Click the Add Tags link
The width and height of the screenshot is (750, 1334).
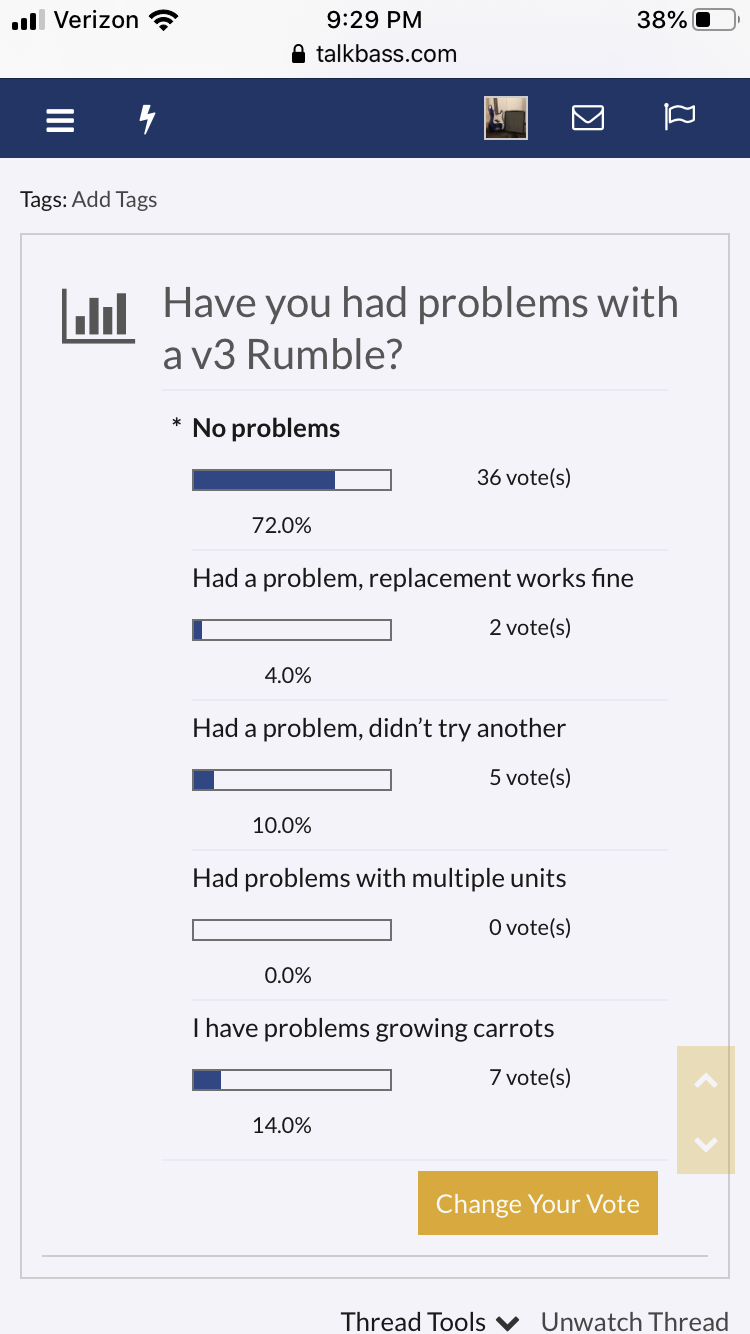pyautogui.click(x=115, y=199)
